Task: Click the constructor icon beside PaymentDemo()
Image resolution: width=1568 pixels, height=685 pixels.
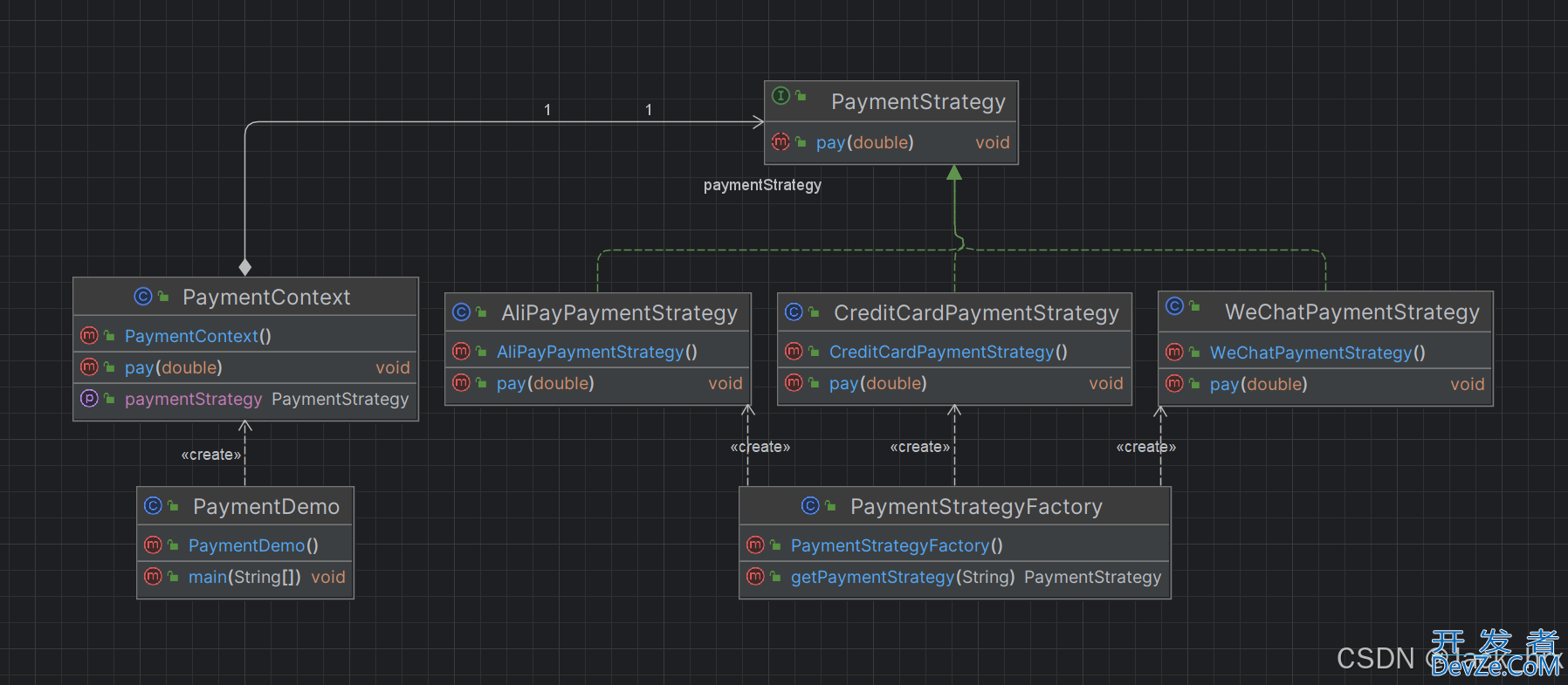Action: (x=154, y=545)
